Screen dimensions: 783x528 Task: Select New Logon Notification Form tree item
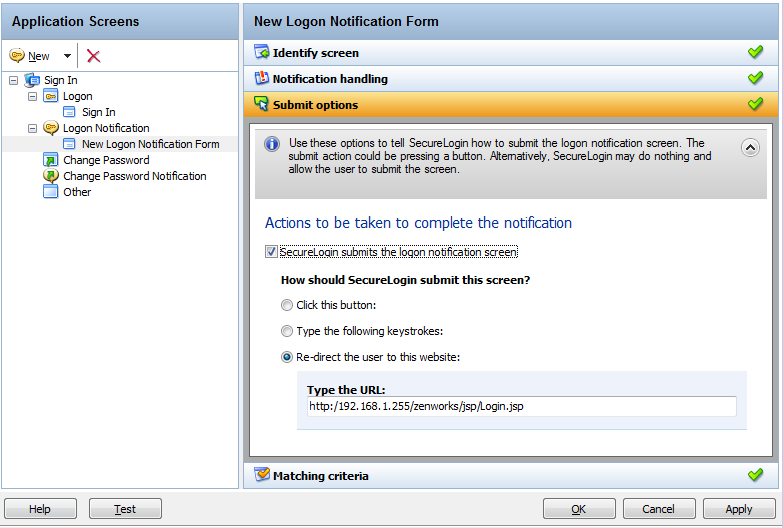coord(150,144)
